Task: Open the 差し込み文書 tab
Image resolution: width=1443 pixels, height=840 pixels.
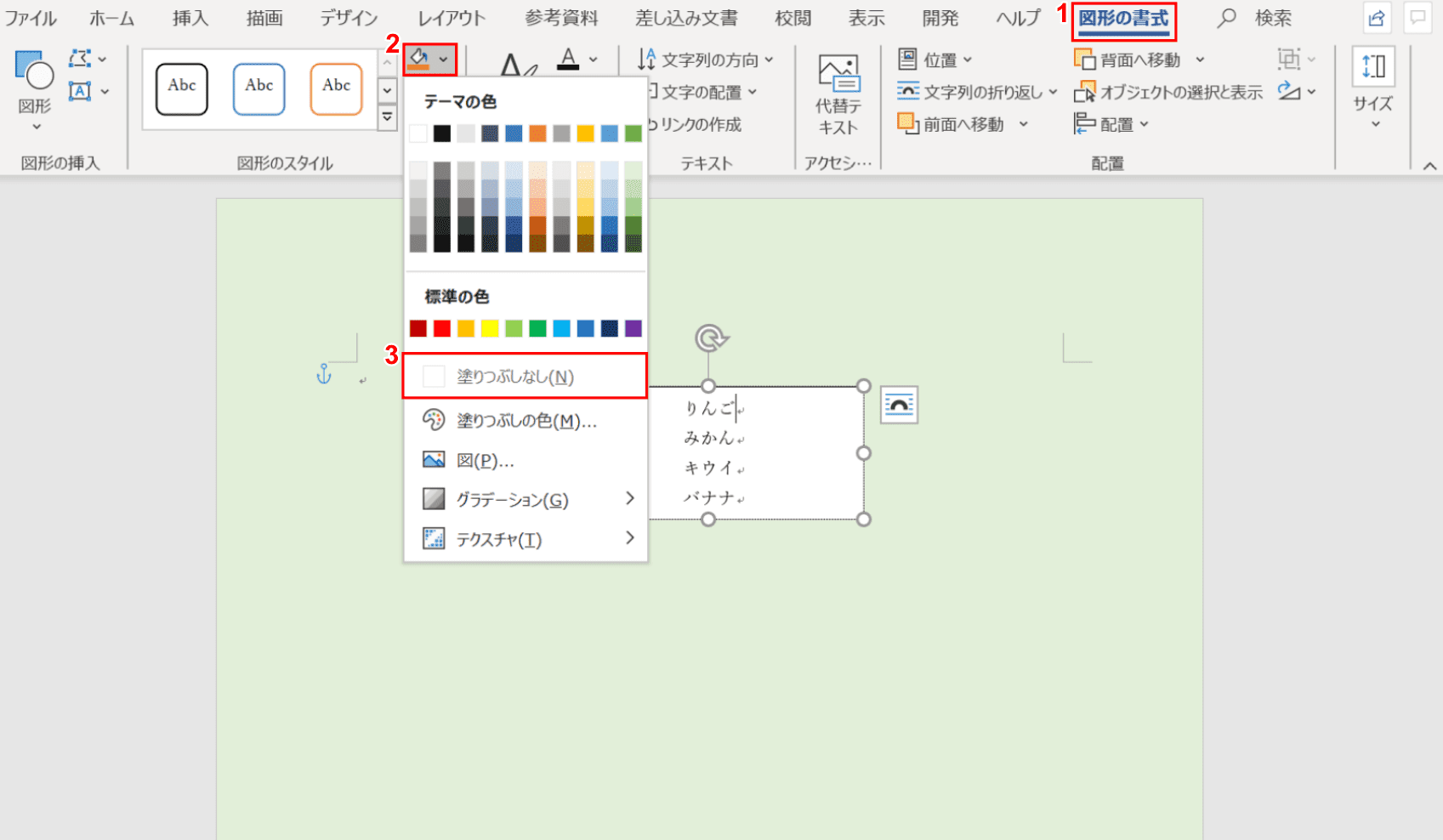Action: coord(687,18)
